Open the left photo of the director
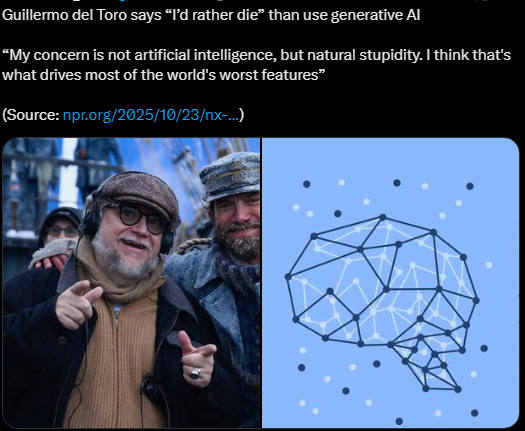The width and height of the screenshot is (525, 431). [x=131, y=283]
